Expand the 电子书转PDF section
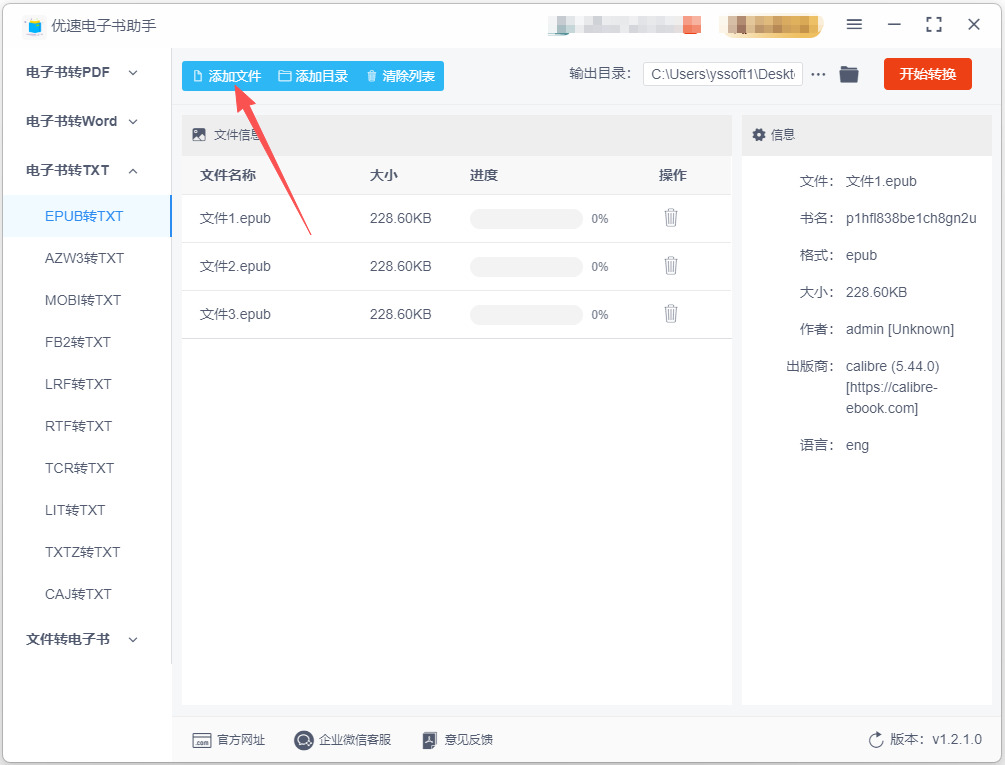Image resolution: width=1005 pixels, height=765 pixels. pos(81,72)
